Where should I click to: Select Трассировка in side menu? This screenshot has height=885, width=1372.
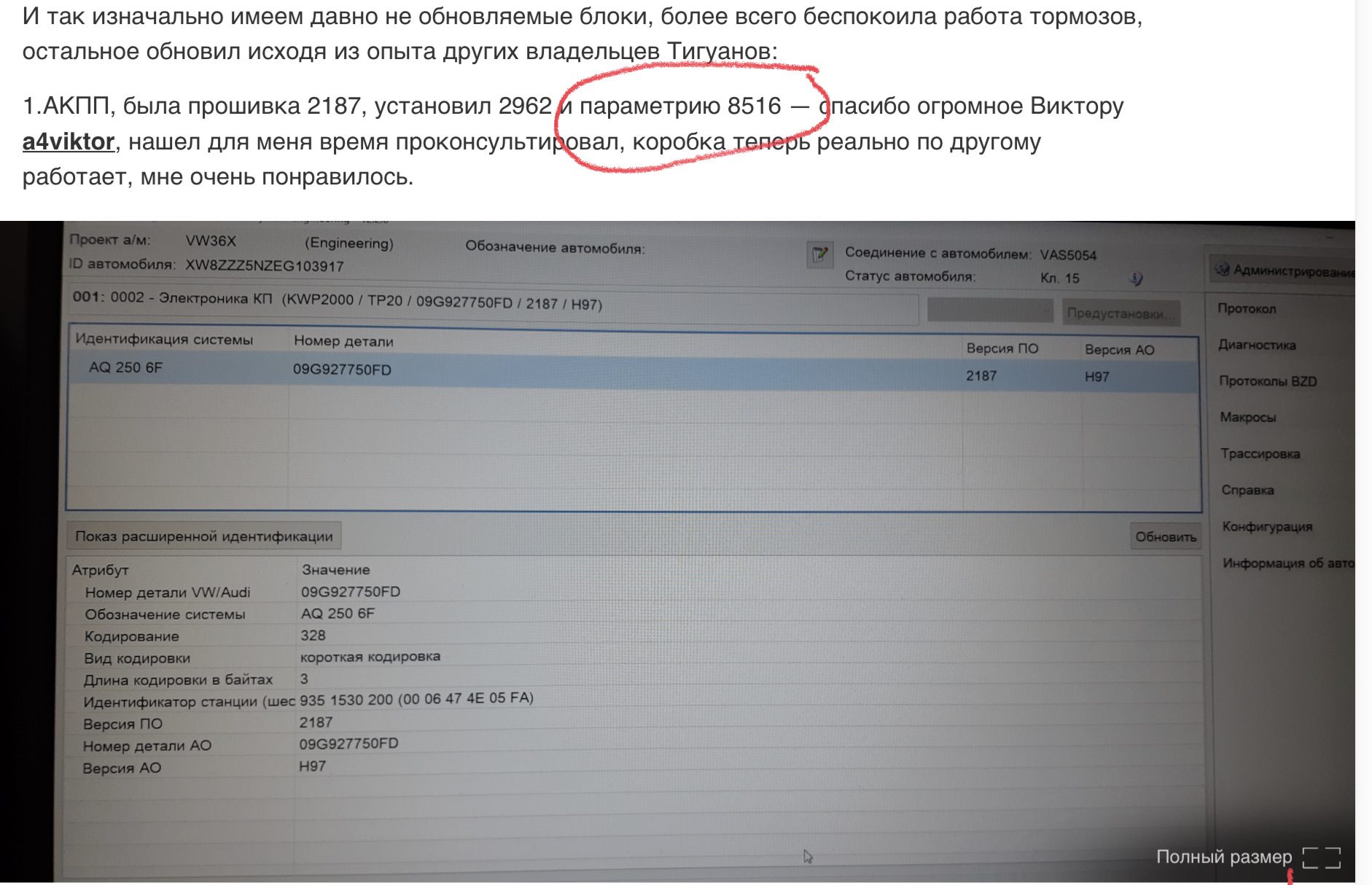(1260, 453)
